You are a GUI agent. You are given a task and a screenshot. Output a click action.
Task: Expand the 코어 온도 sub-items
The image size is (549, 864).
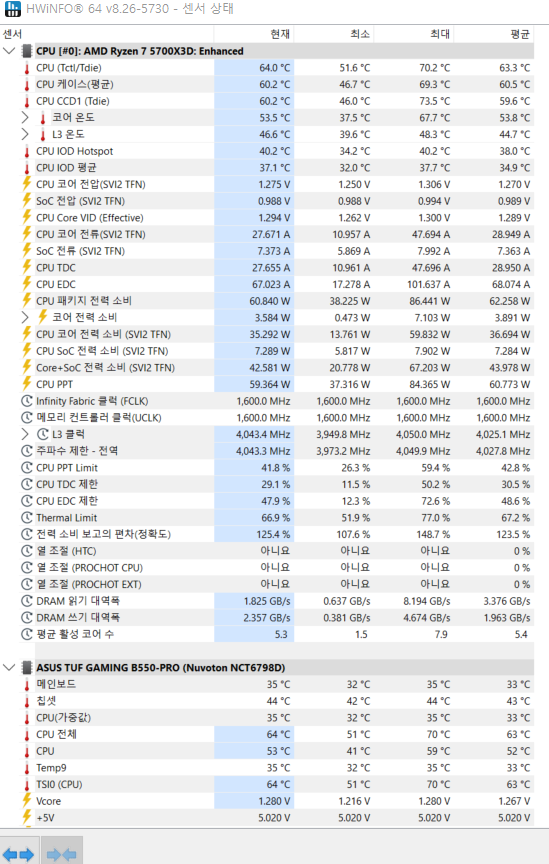click(x=25, y=117)
